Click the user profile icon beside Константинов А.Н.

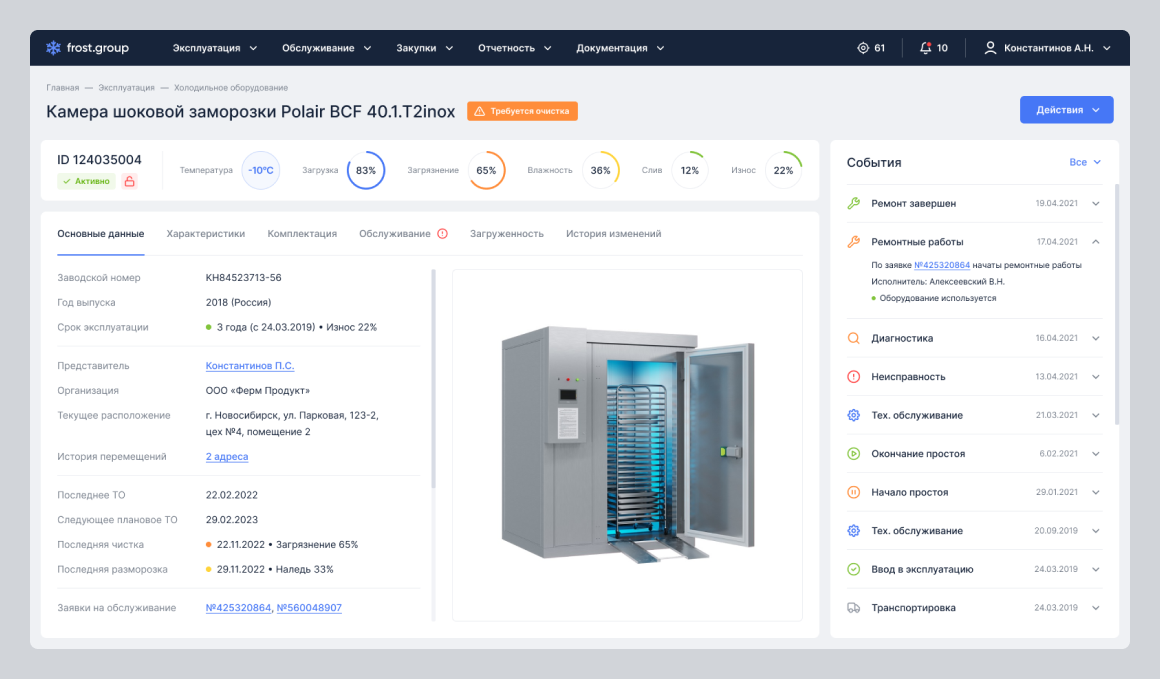(990, 48)
